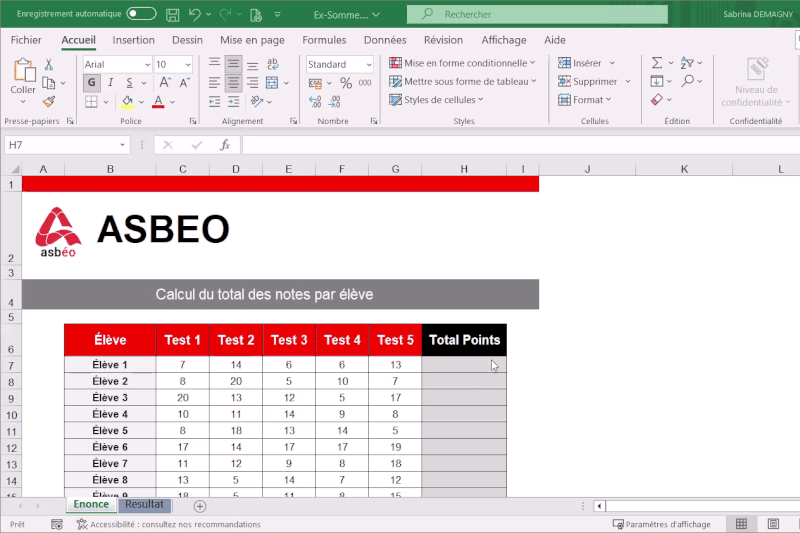Toggle Bold (G) formatting
800x533 pixels.
pyautogui.click(x=91, y=82)
